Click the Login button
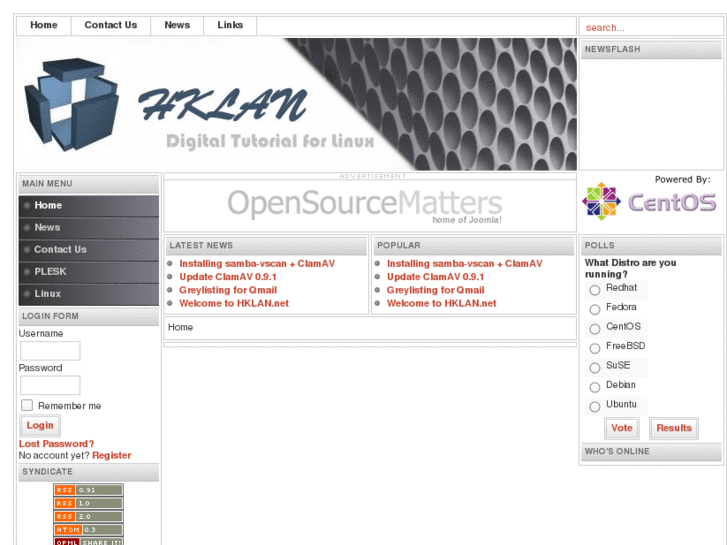Screen dimensions: 727x545 coord(40,425)
